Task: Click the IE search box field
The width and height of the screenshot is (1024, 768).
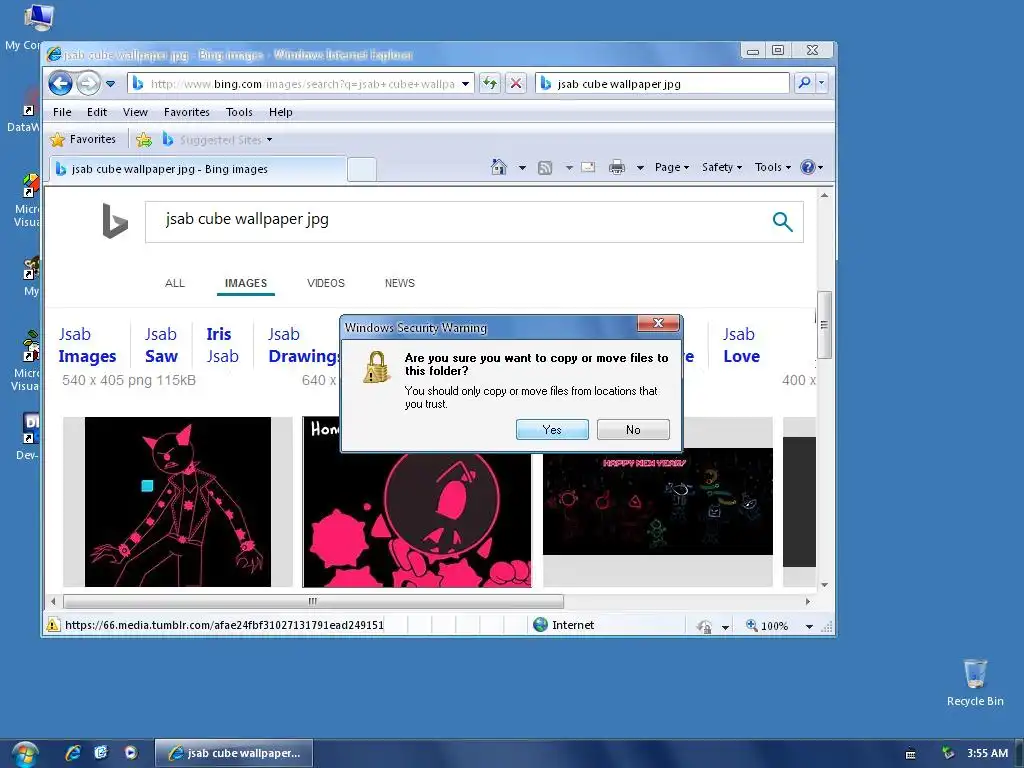Action: pyautogui.click(x=662, y=84)
